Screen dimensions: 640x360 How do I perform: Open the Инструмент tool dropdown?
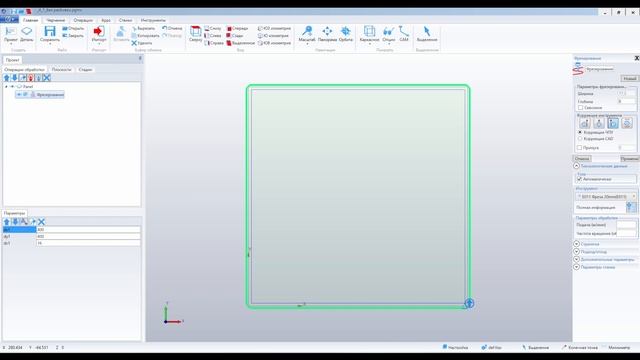tap(606, 197)
